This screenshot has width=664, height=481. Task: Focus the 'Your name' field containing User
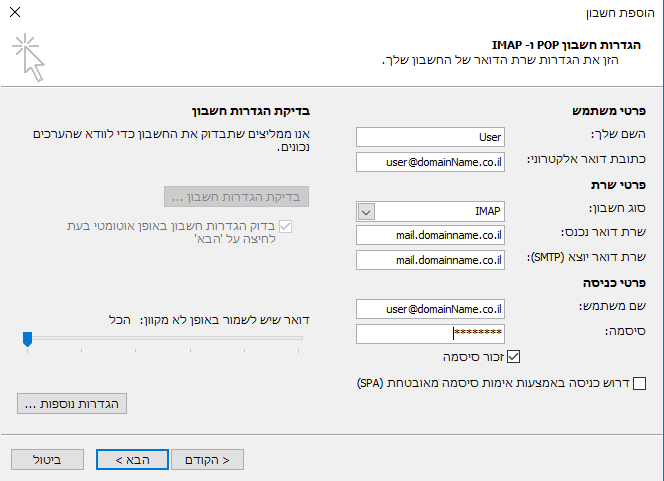[430, 137]
